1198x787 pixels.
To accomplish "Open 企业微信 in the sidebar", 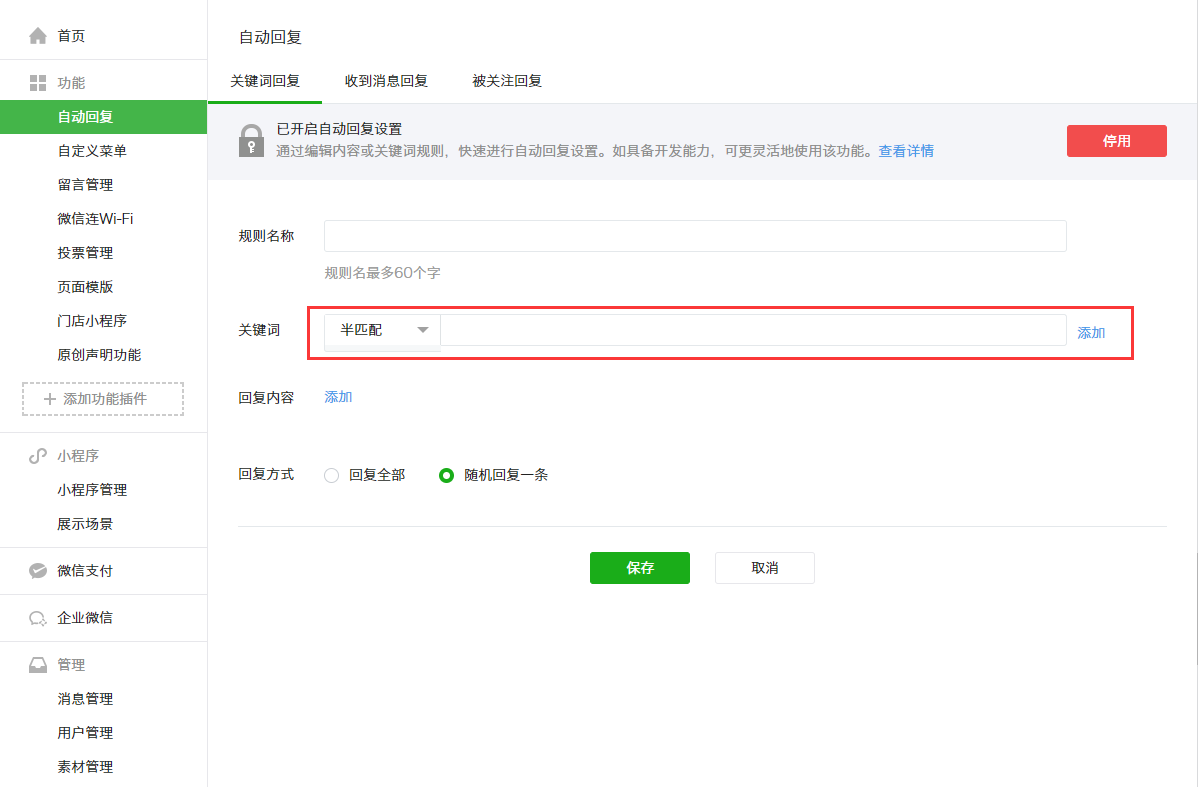I will (x=85, y=618).
